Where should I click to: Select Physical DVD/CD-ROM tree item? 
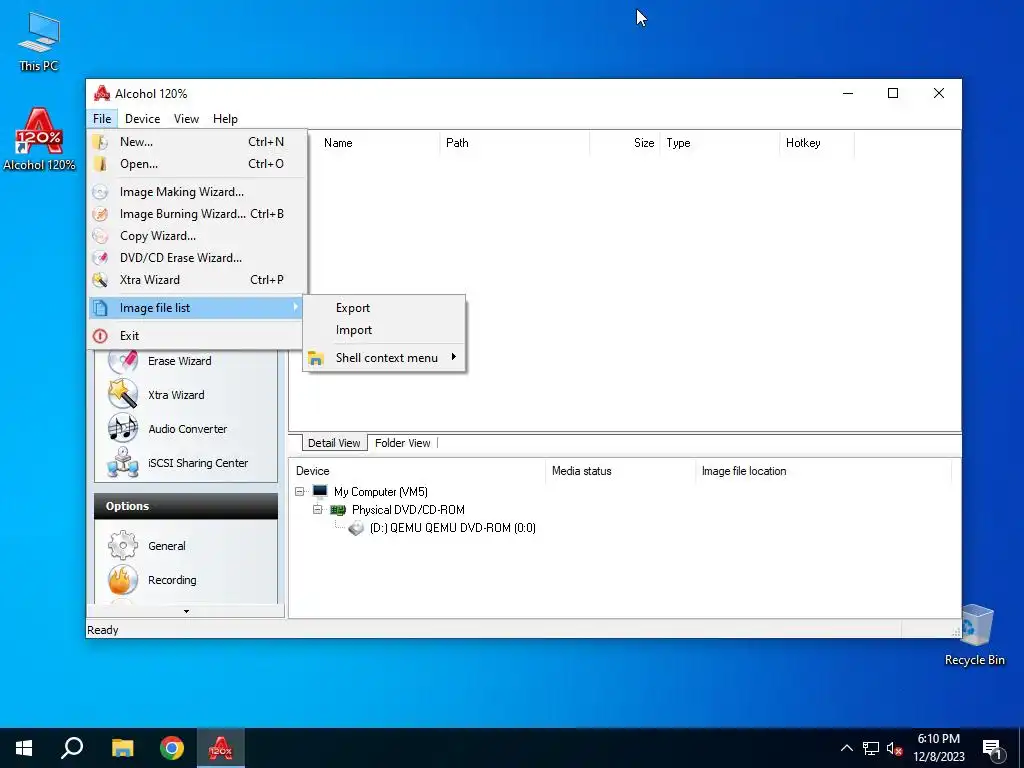click(x=408, y=510)
